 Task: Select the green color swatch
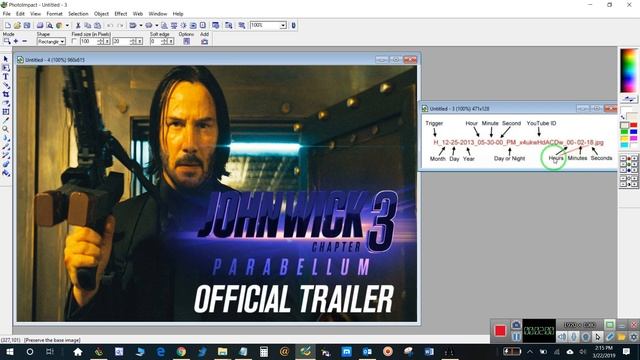(x=624, y=132)
